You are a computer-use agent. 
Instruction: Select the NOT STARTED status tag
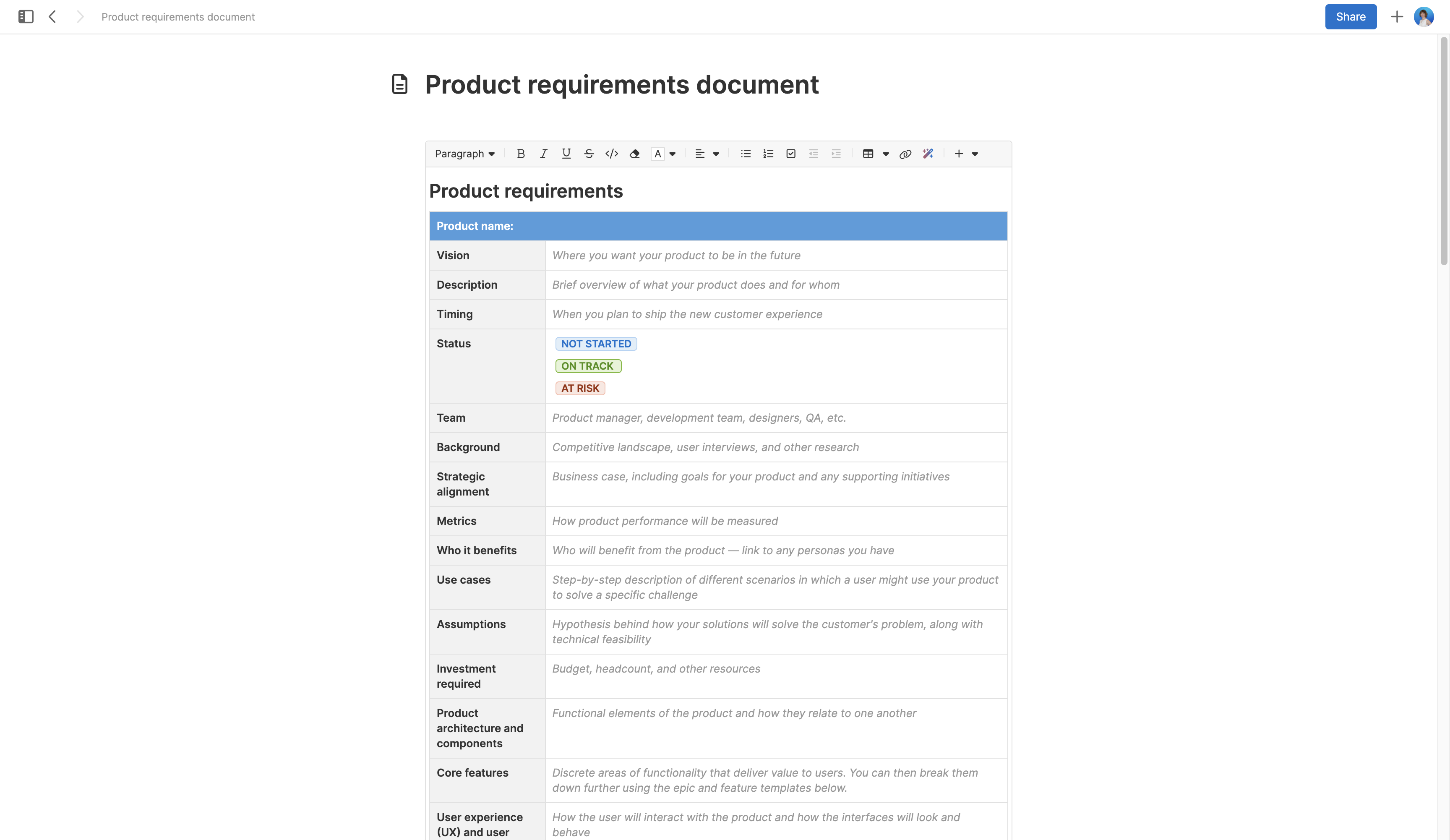pos(596,344)
